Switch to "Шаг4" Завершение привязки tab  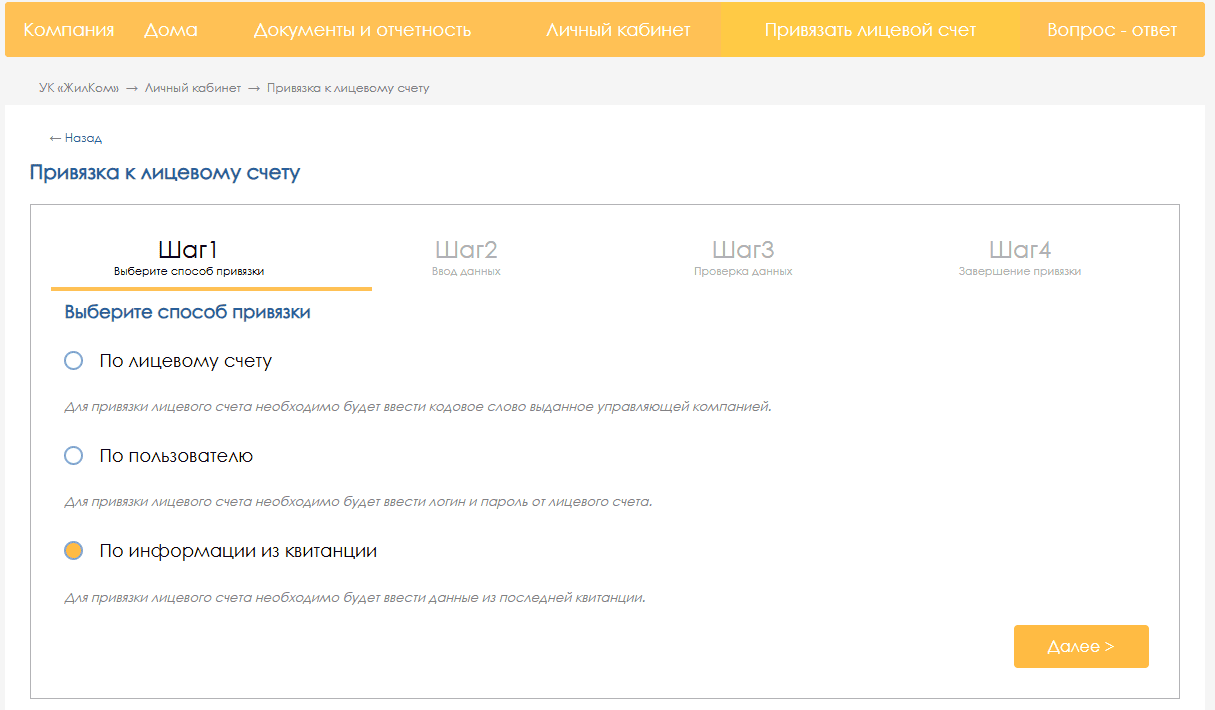point(1020,258)
